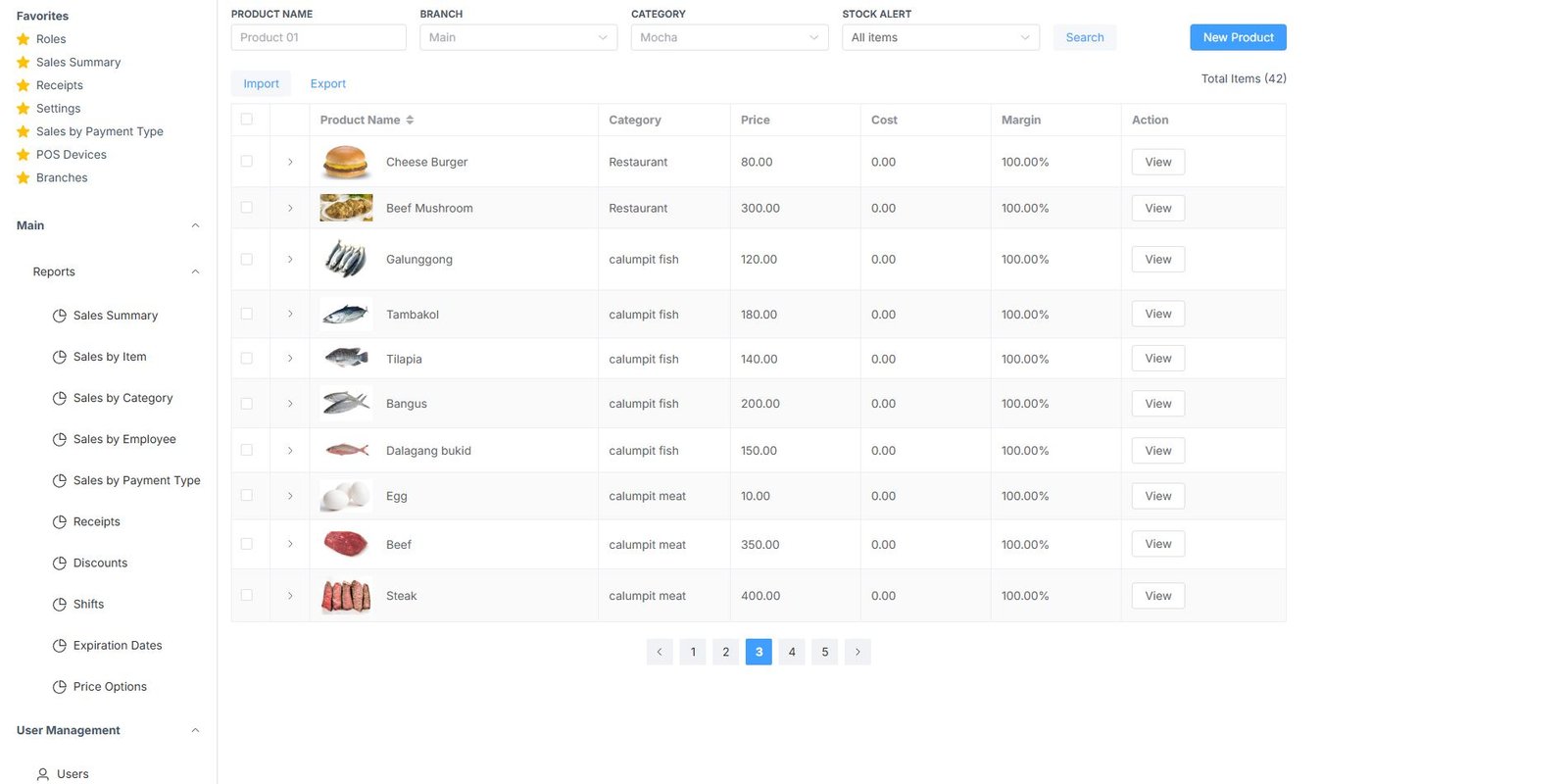This screenshot has height=784, width=1568.
Task: Open the Stock Alert dropdown
Action: (x=940, y=37)
